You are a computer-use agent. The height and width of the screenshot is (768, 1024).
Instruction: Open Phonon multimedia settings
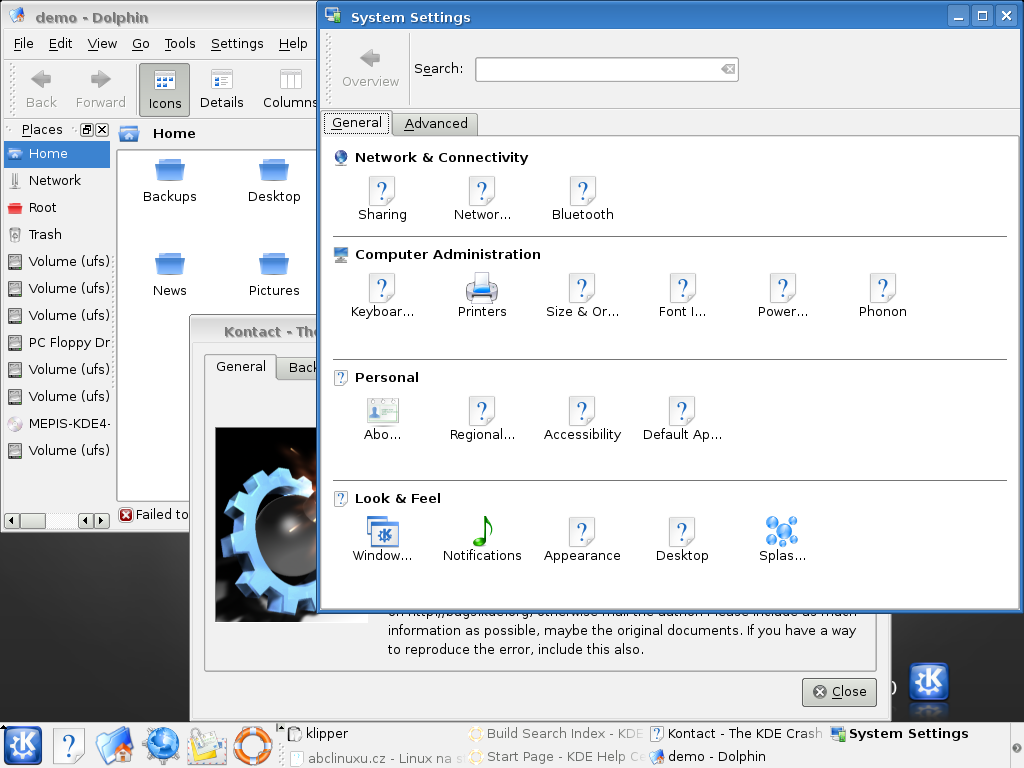click(x=882, y=296)
